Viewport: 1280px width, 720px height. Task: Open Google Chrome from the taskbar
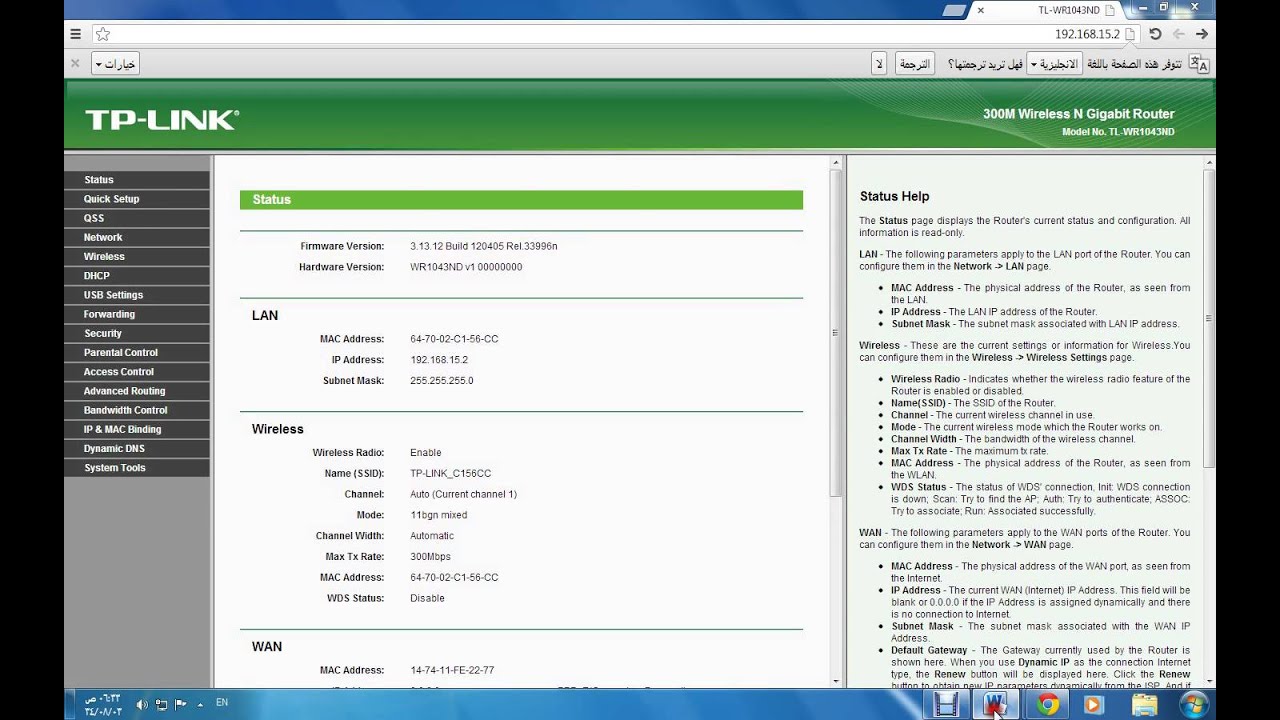point(1047,705)
